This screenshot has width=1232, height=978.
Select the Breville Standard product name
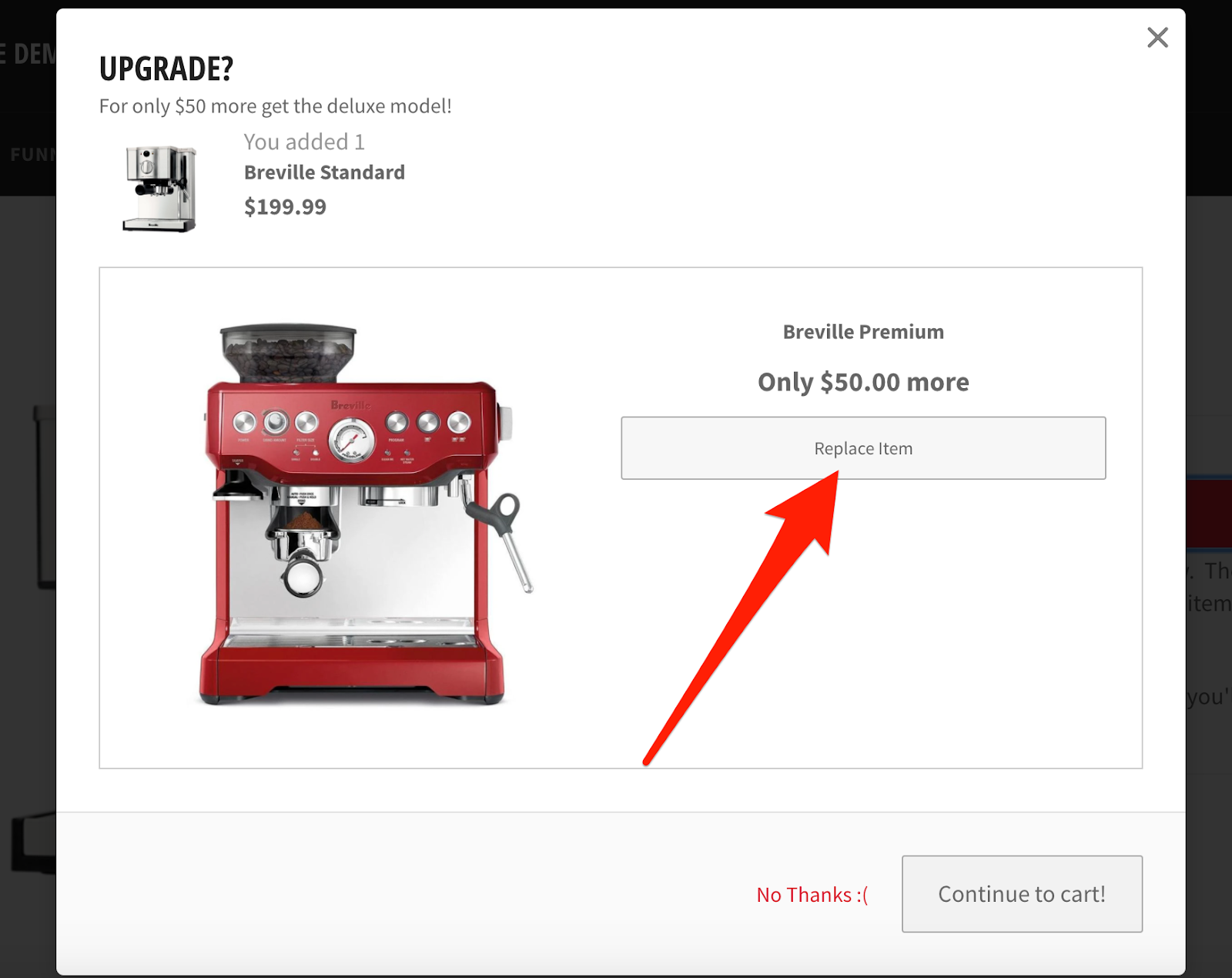coord(324,172)
